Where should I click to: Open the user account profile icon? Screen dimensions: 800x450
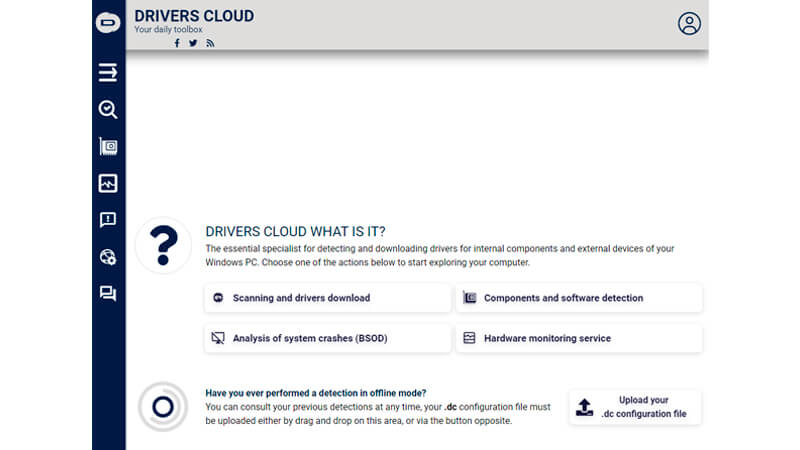[689, 23]
